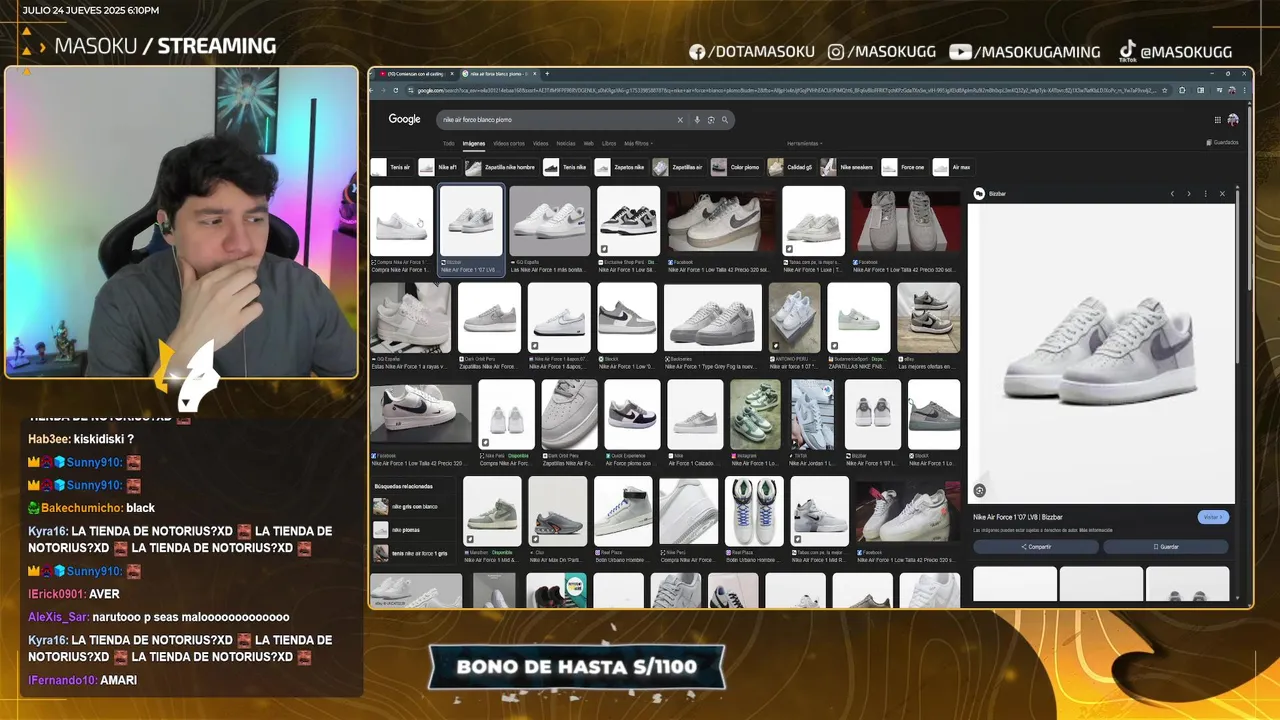Viewport: 1280px width, 720px height.
Task: Click the Visitar button
Action: click(1212, 517)
